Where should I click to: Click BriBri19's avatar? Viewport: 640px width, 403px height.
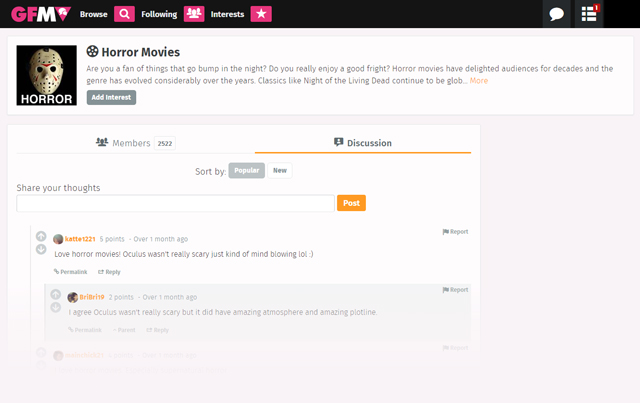[73, 297]
